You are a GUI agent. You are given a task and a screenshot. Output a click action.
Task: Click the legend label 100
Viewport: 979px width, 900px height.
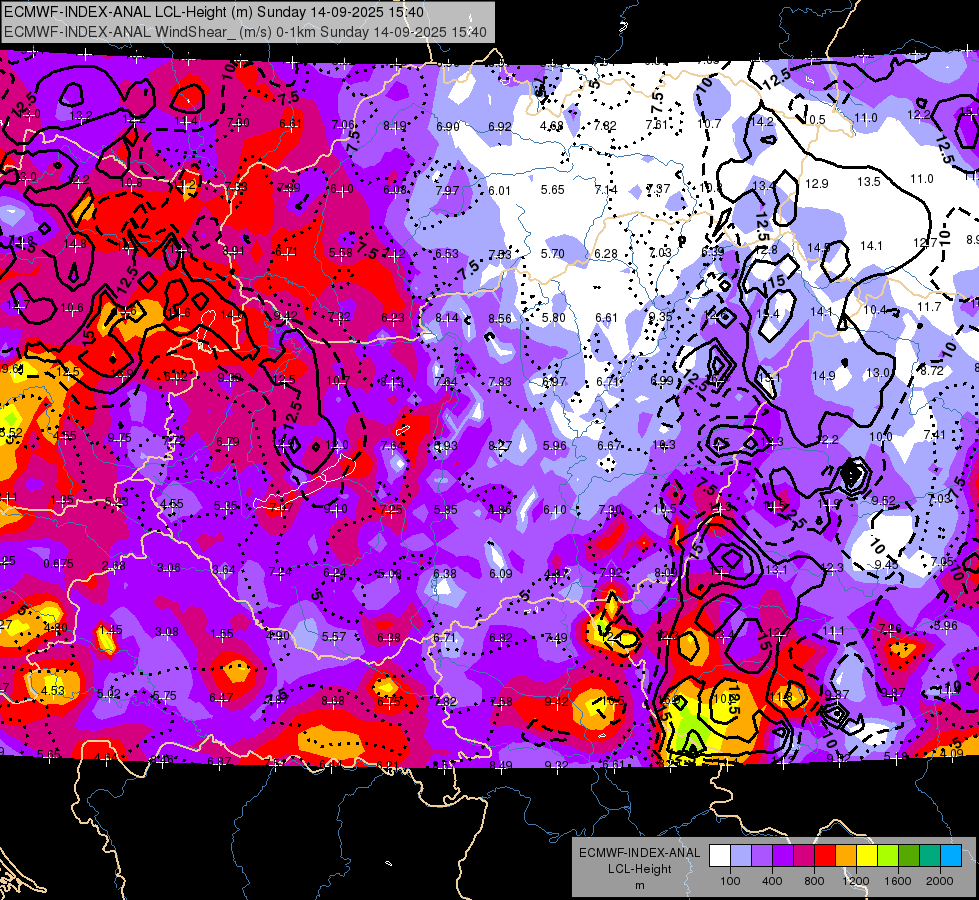click(730, 881)
